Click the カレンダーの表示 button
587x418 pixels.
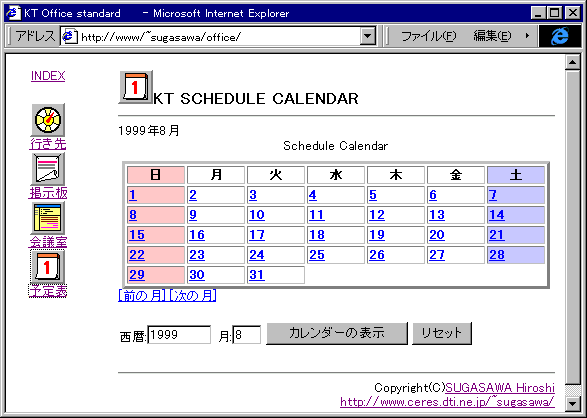pos(337,333)
